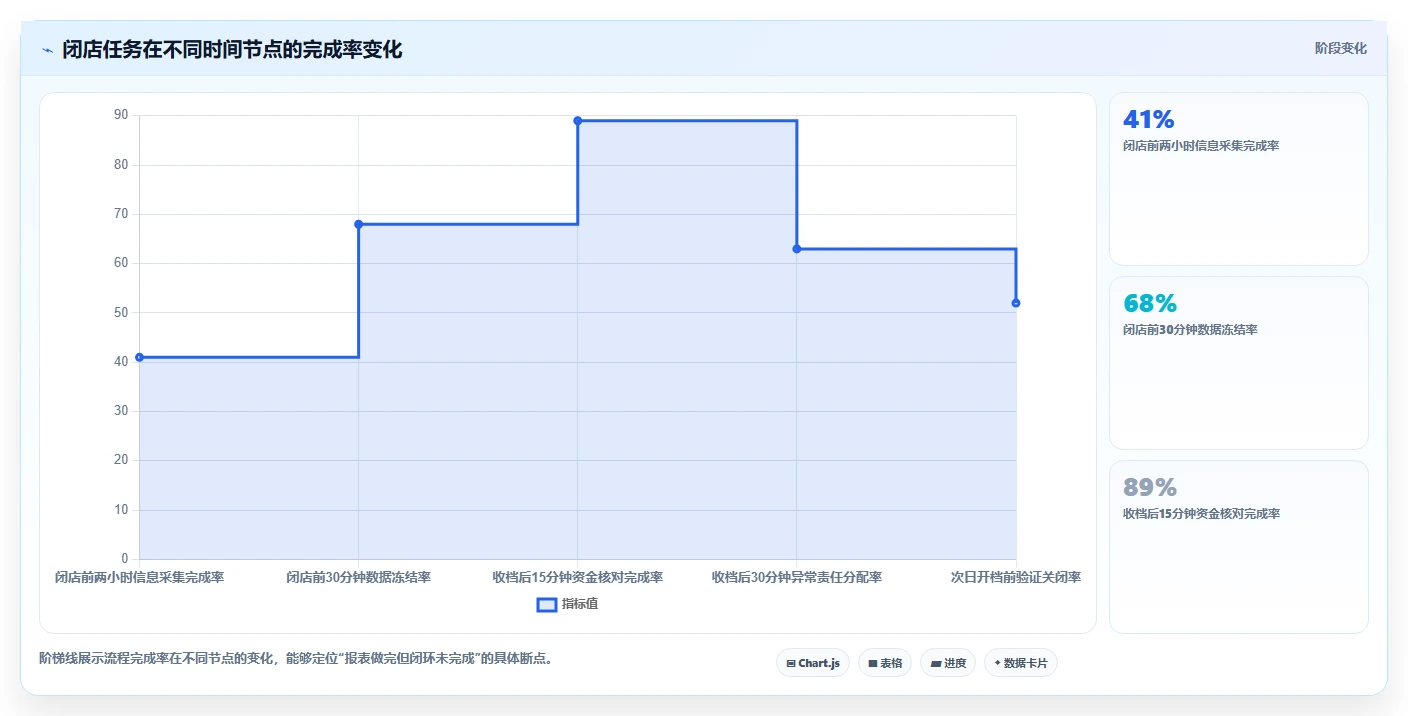
Task: Click the 指标值 legend color box
Action: [547, 604]
